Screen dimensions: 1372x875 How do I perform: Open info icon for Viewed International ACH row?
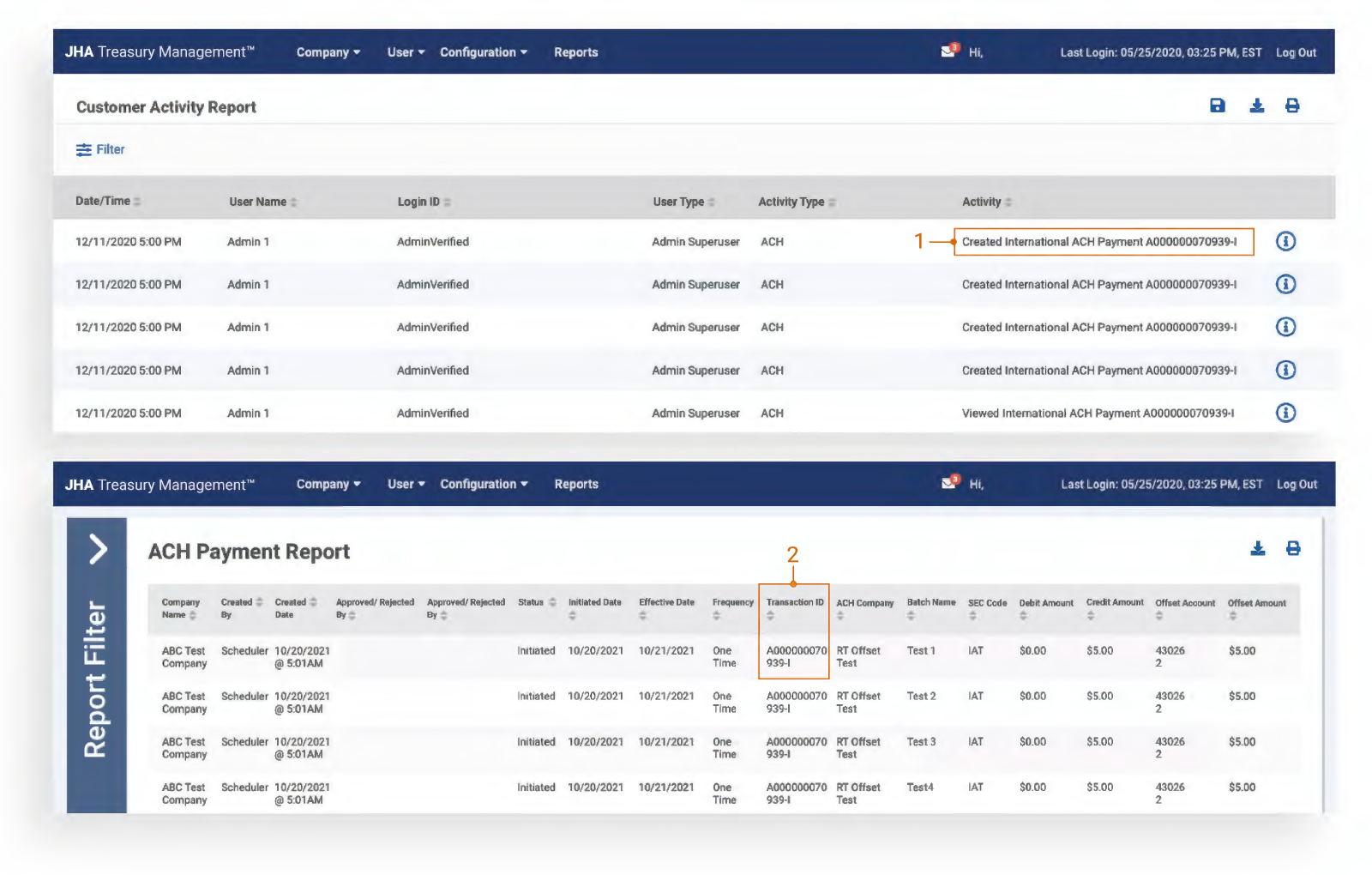click(x=1285, y=413)
